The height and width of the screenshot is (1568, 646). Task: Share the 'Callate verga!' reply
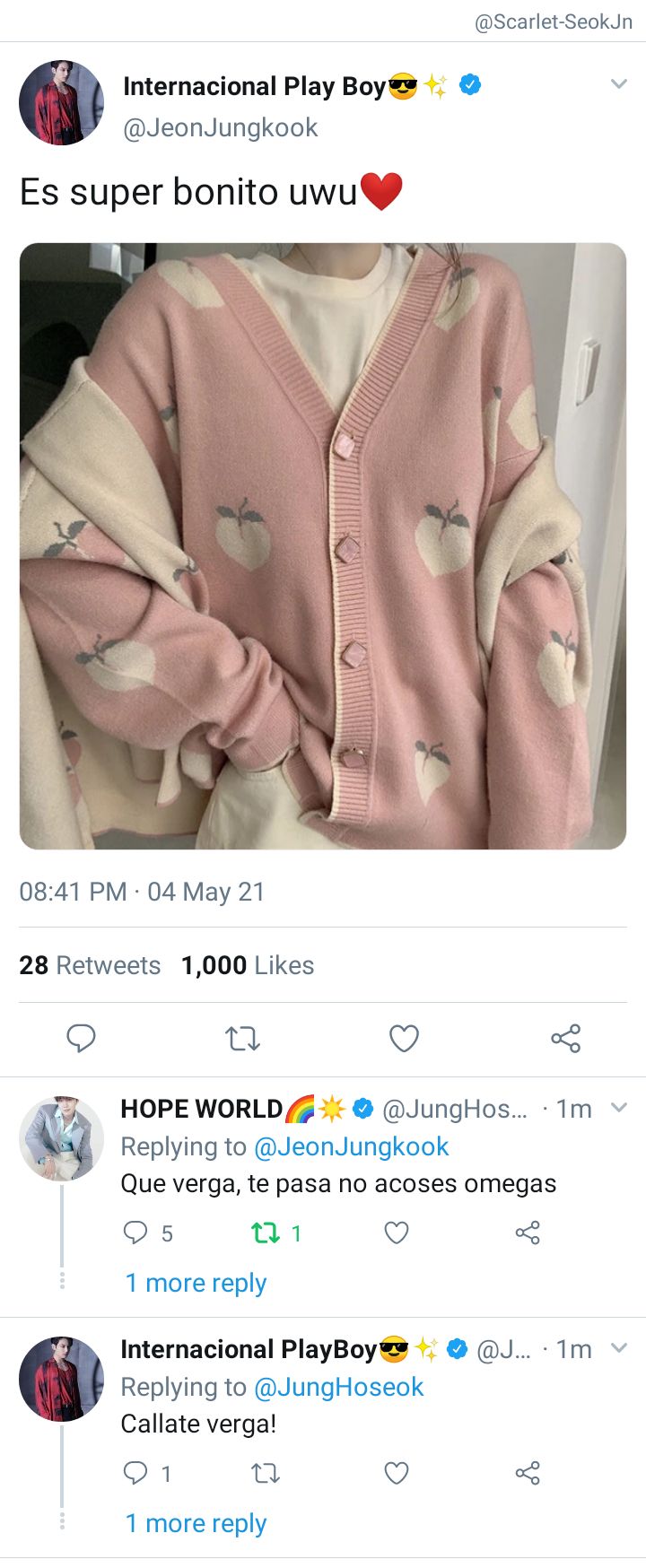pos(528,1473)
